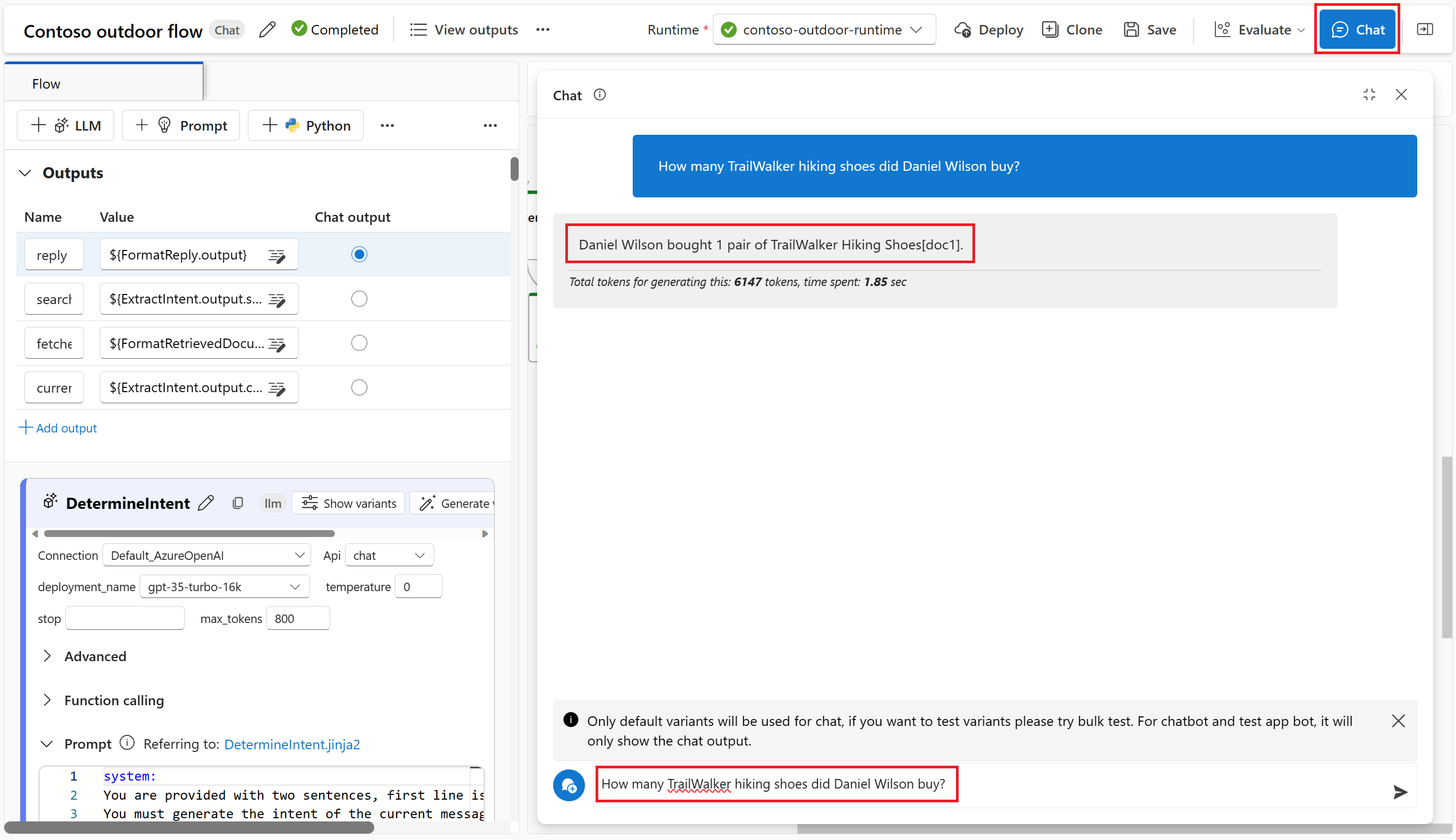
Task: Click the Deploy button
Action: pyautogui.click(x=988, y=29)
